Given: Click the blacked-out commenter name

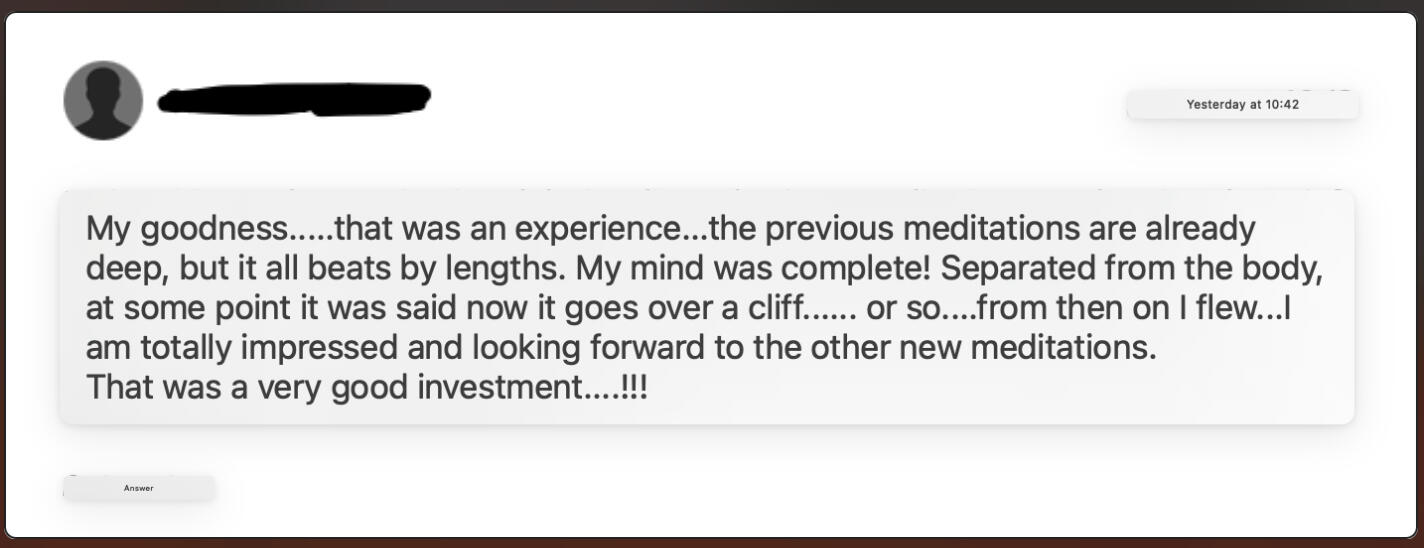Looking at the screenshot, I should 294,99.
